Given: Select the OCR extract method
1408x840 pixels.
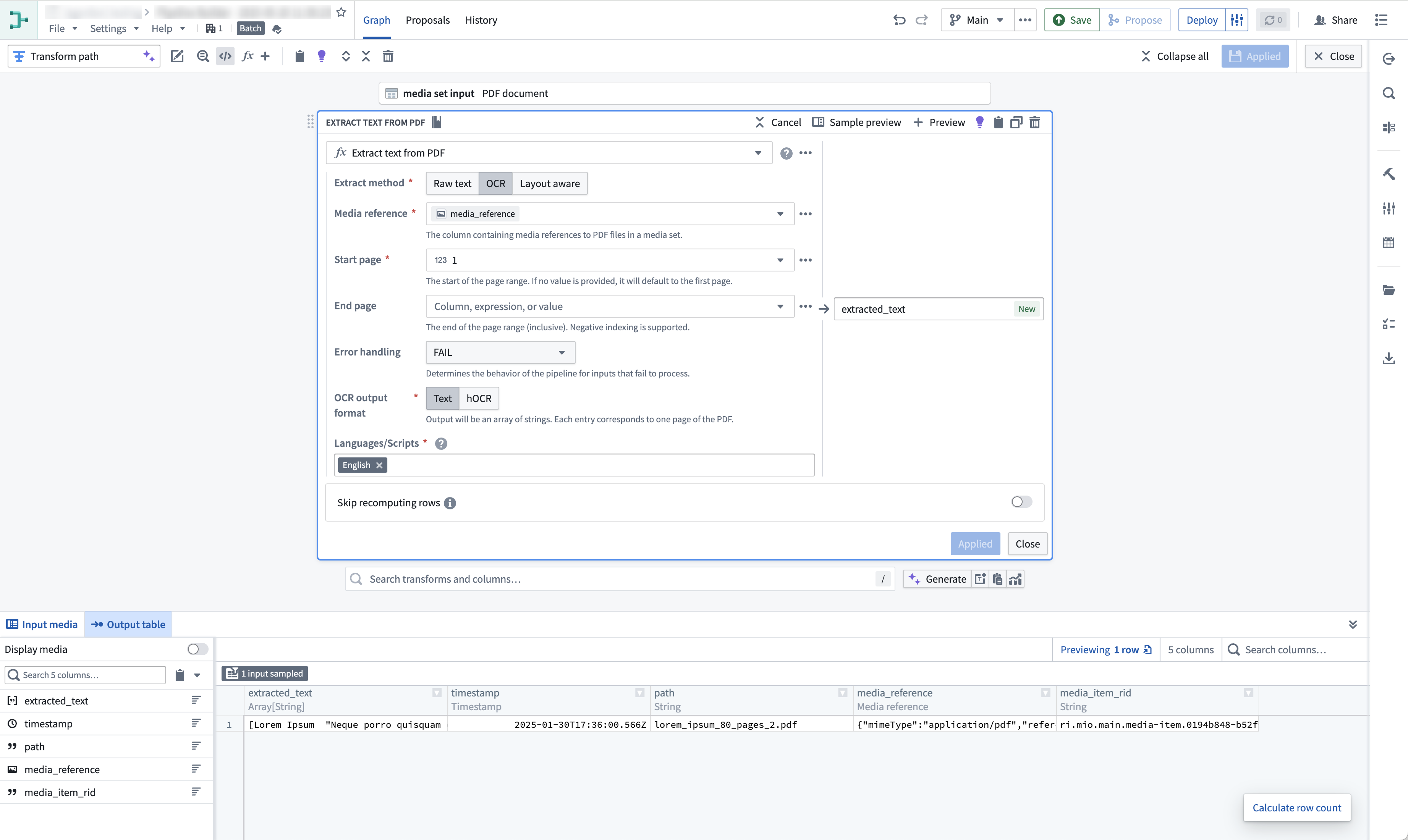Looking at the screenshot, I should pos(495,183).
